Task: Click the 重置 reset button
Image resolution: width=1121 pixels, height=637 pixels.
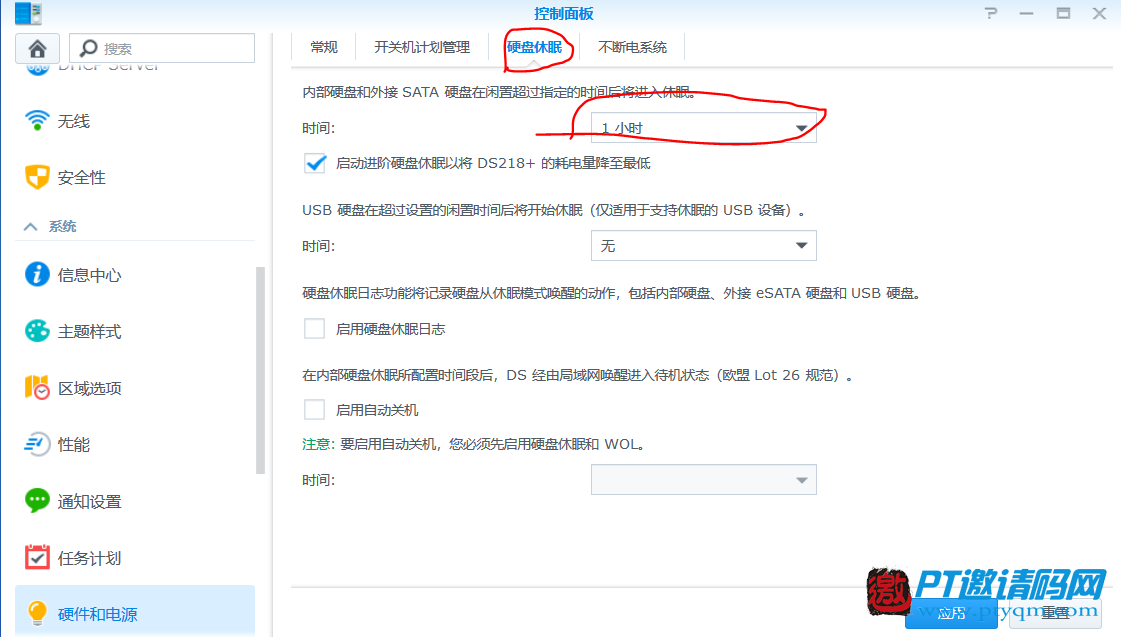Action: 1055,613
